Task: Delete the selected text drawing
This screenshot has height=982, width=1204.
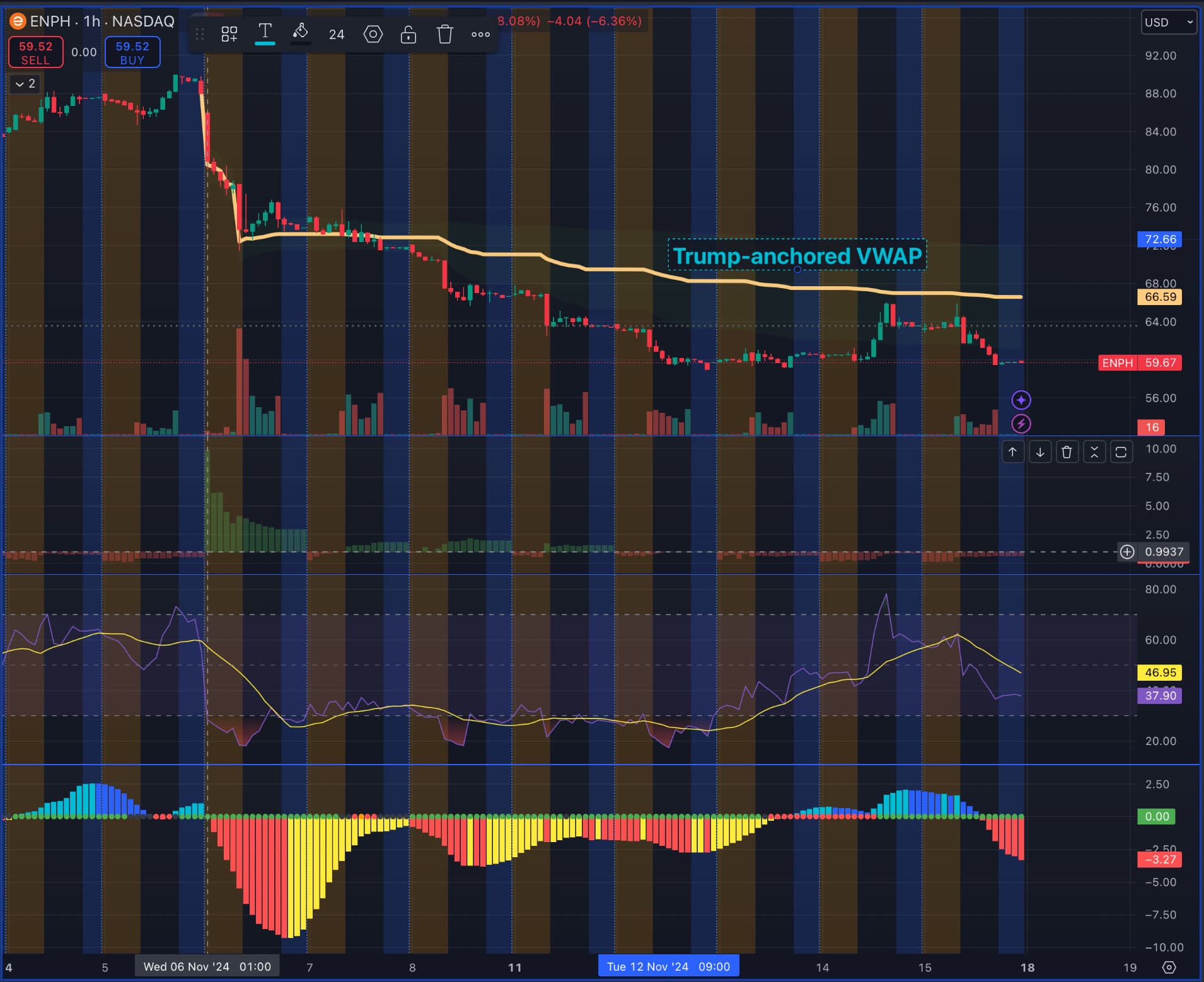Action: pyautogui.click(x=444, y=34)
